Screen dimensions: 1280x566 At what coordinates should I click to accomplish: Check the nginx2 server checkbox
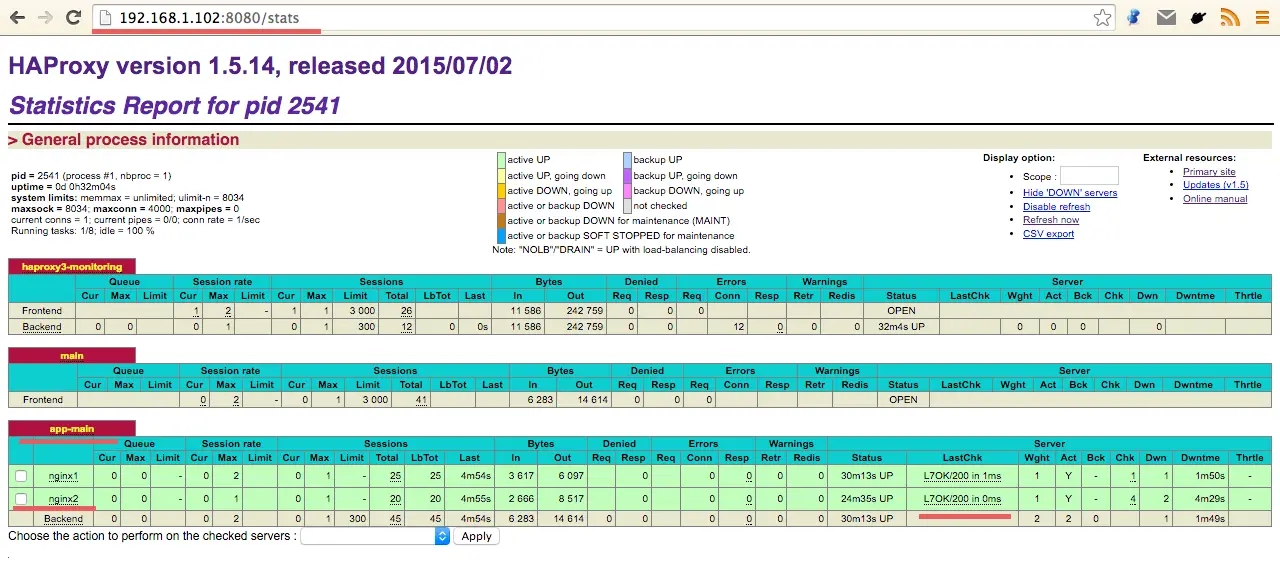pos(21,498)
